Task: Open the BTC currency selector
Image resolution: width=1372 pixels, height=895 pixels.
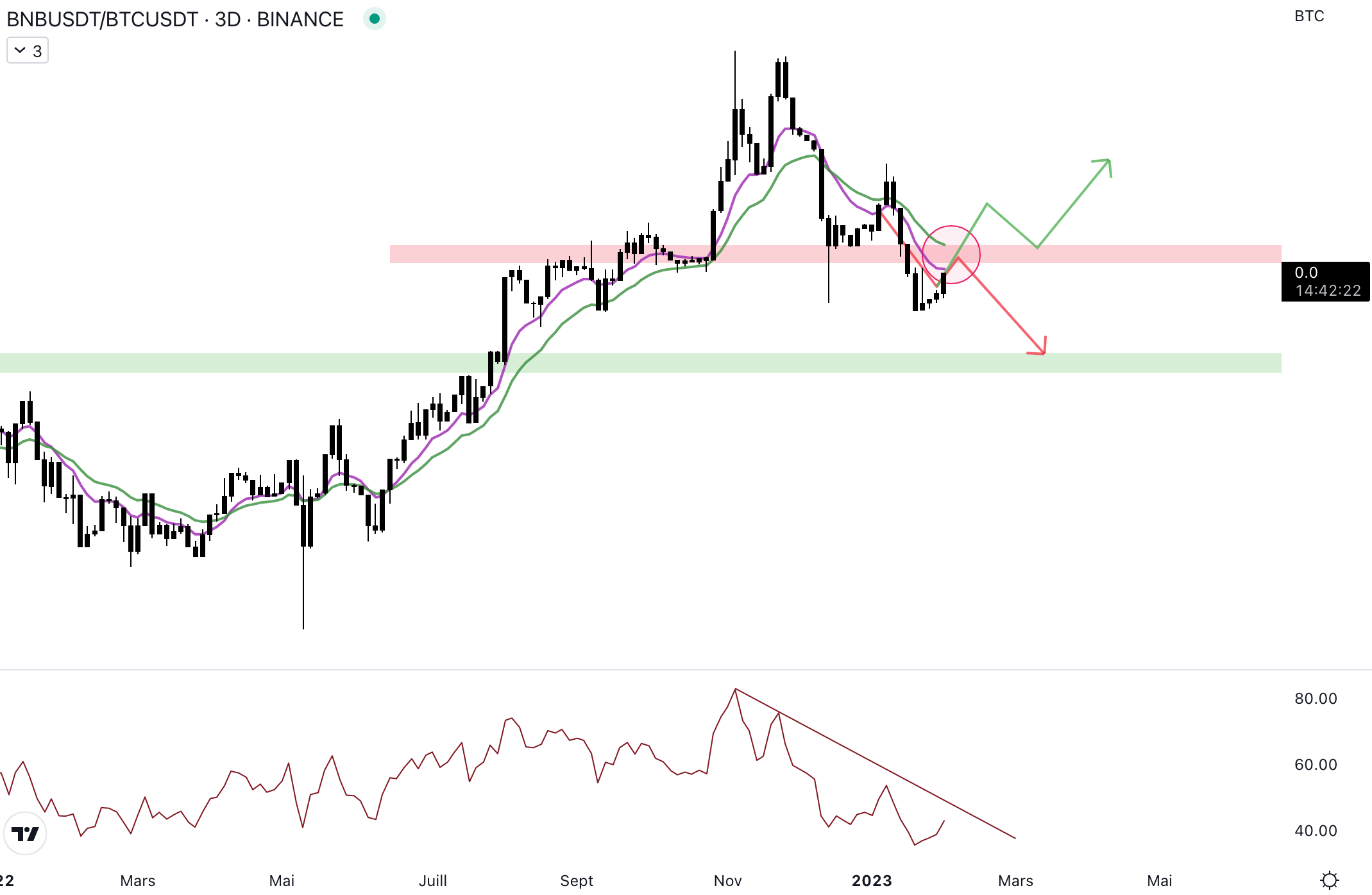Action: pyautogui.click(x=1308, y=16)
